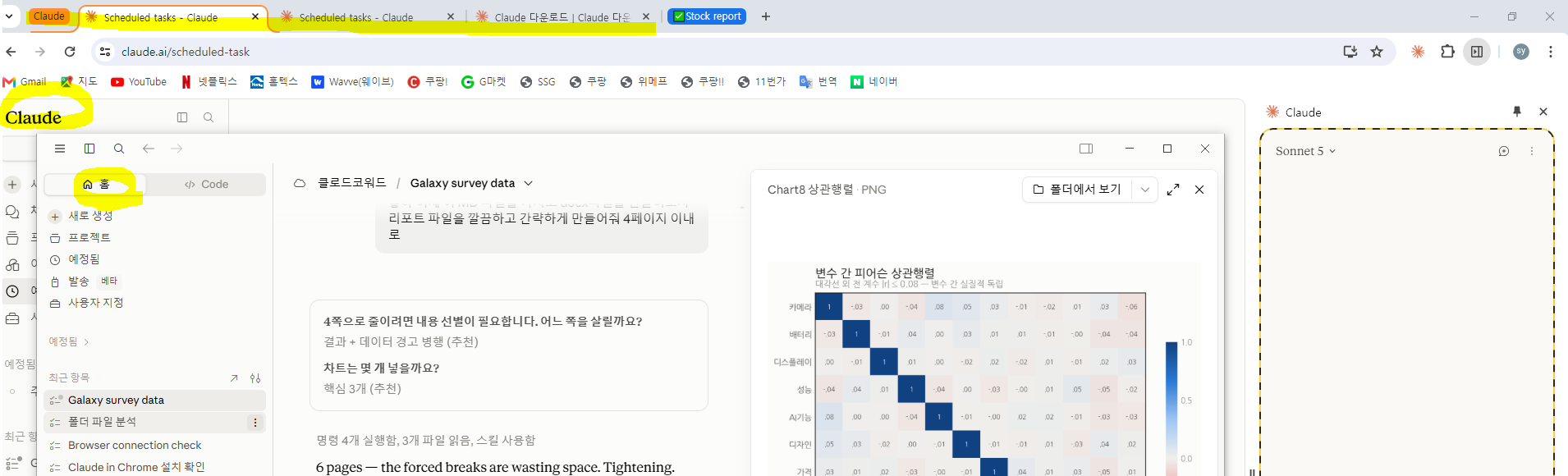1568x476 pixels.
Task: Select the second Scheduled tasks browser tab
Action: 367,17
